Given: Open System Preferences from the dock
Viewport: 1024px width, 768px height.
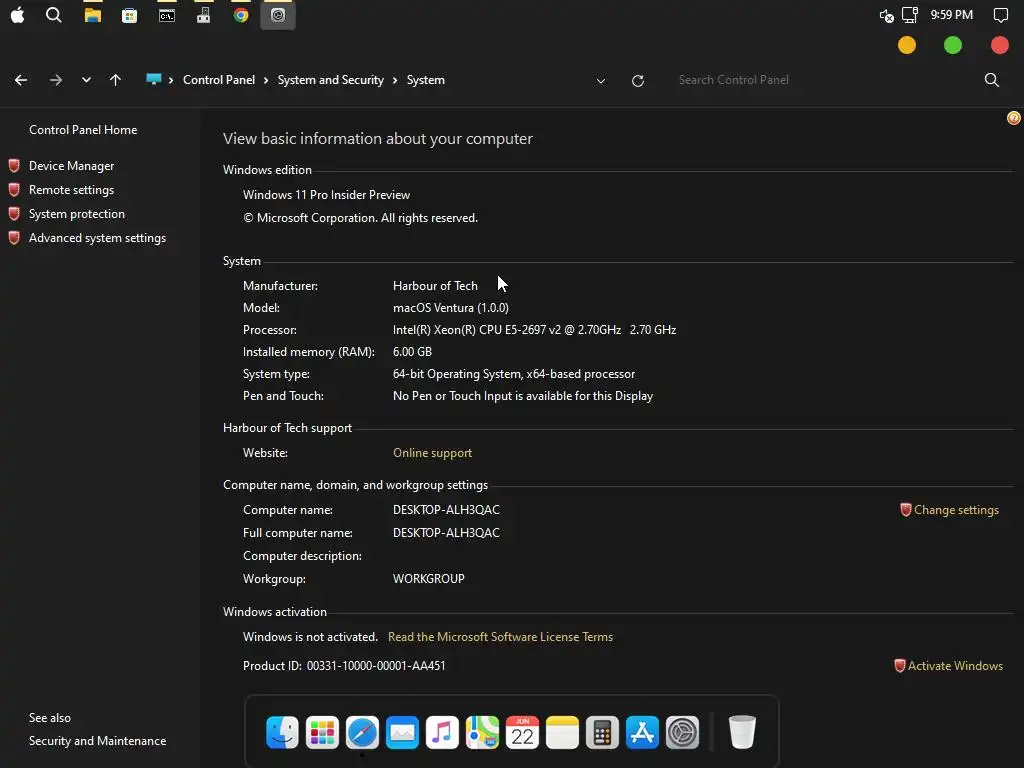Looking at the screenshot, I should click(x=682, y=731).
